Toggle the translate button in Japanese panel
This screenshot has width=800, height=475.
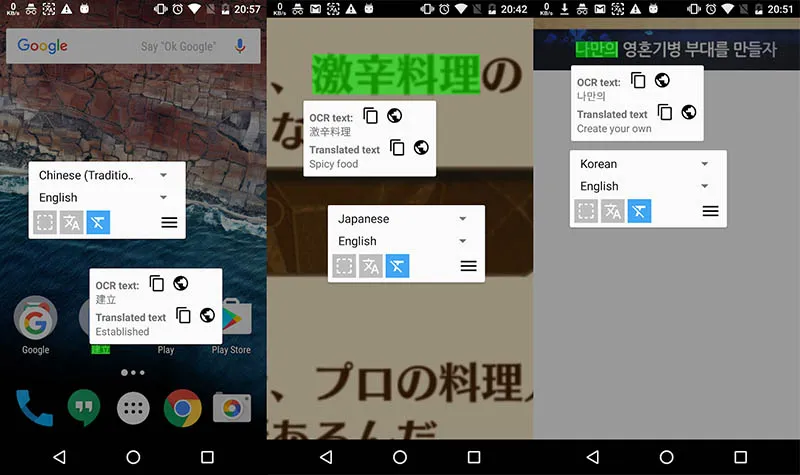point(371,266)
